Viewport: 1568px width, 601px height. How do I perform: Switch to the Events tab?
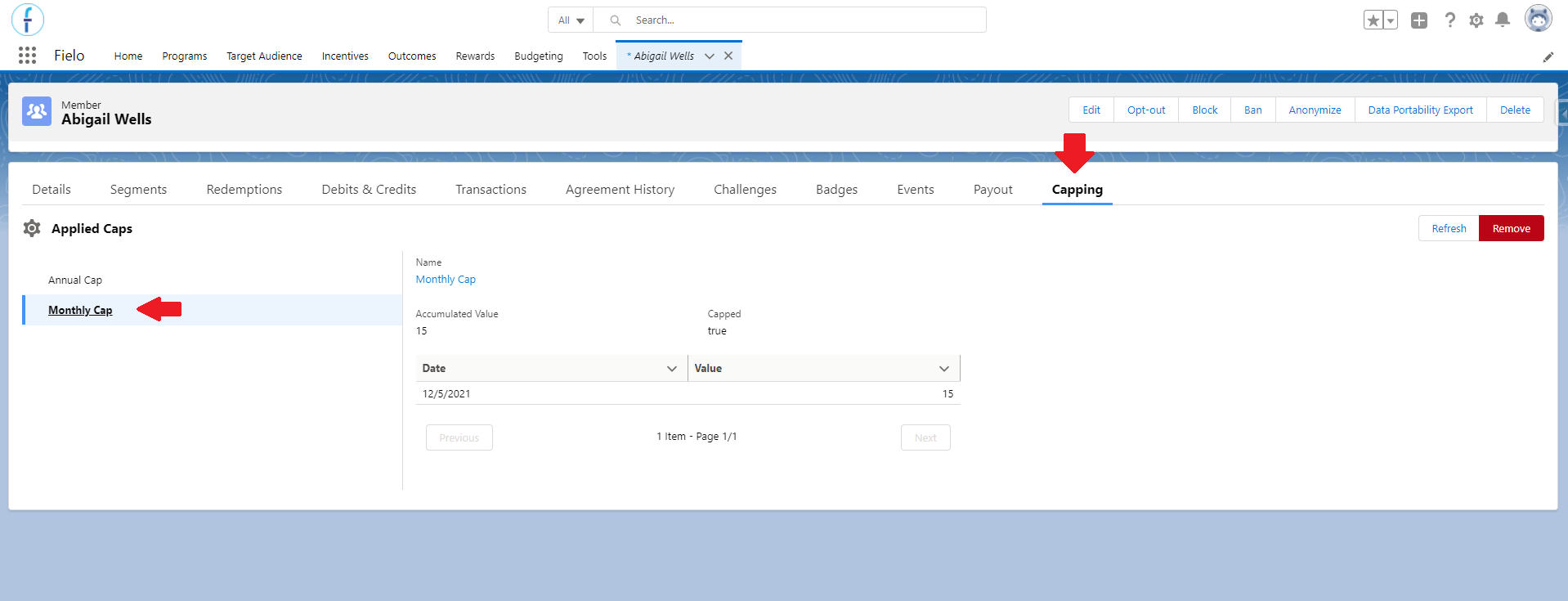916,190
